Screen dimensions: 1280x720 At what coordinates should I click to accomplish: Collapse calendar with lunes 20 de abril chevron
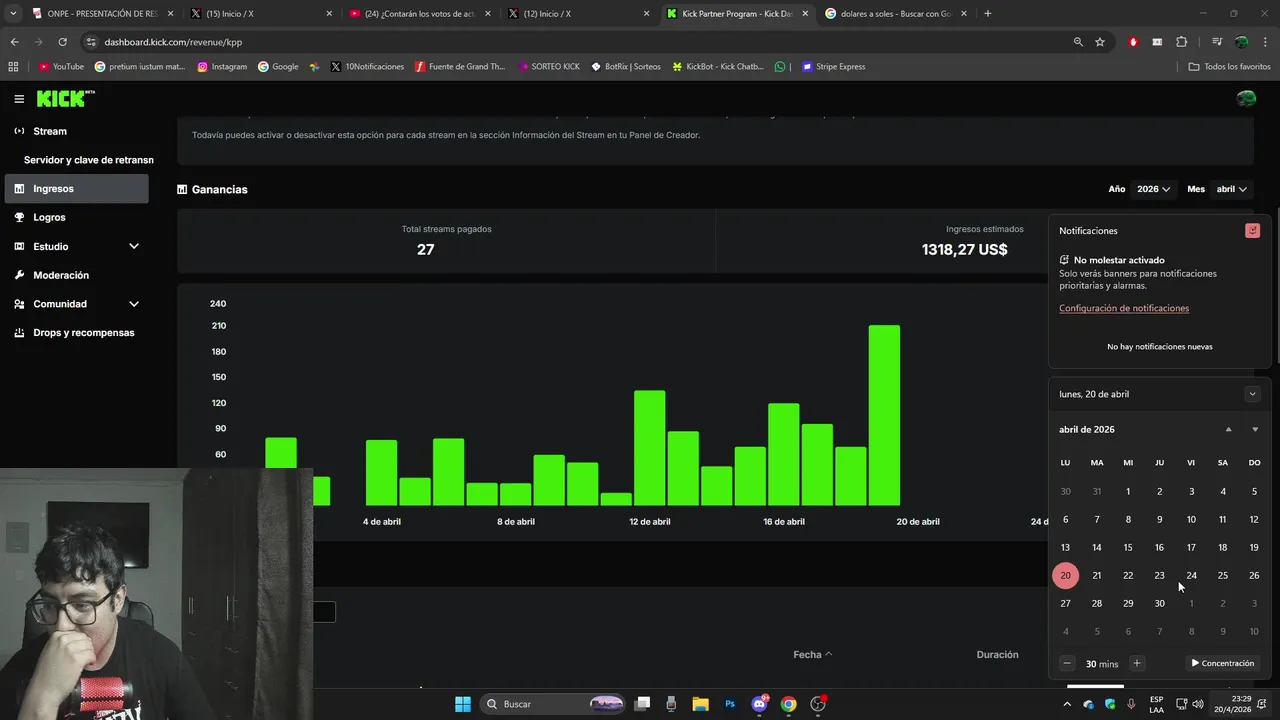coord(1252,394)
